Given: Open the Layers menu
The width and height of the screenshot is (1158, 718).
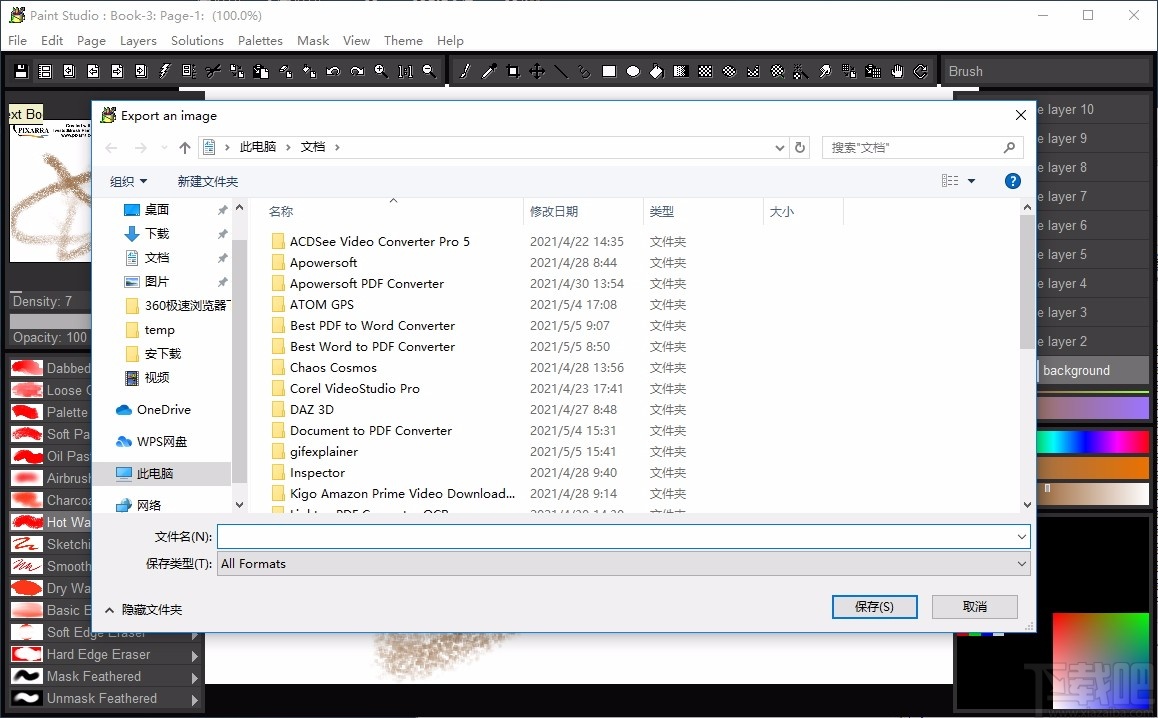Looking at the screenshot, I should point(138,41).
